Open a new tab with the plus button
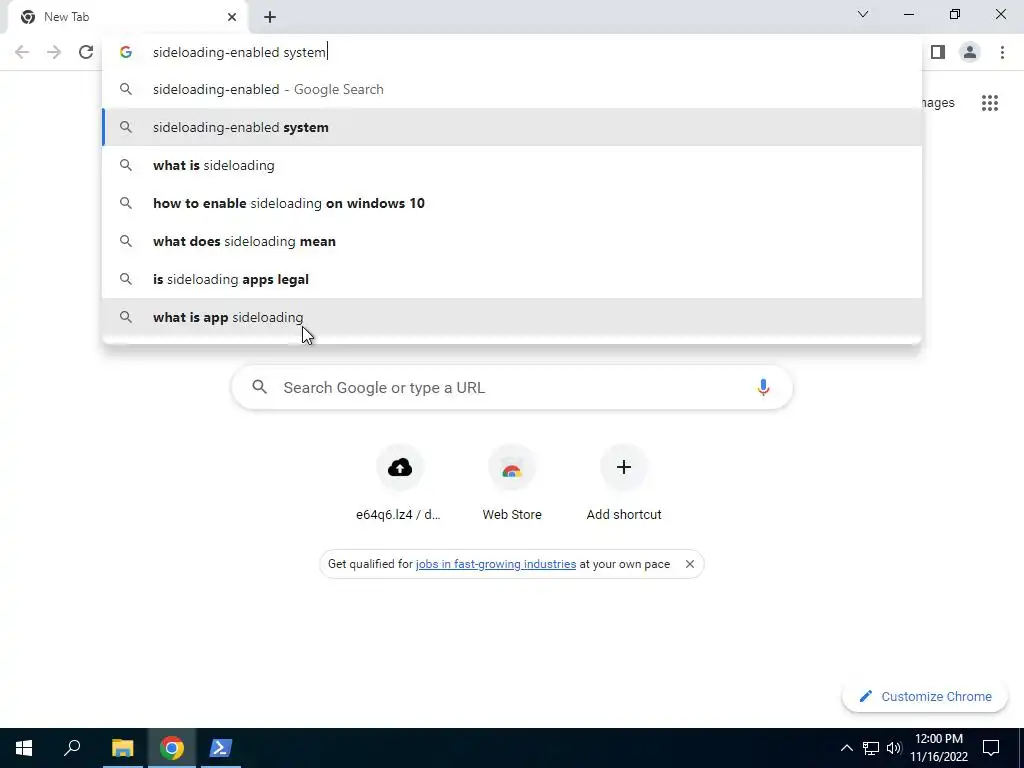 270,17
